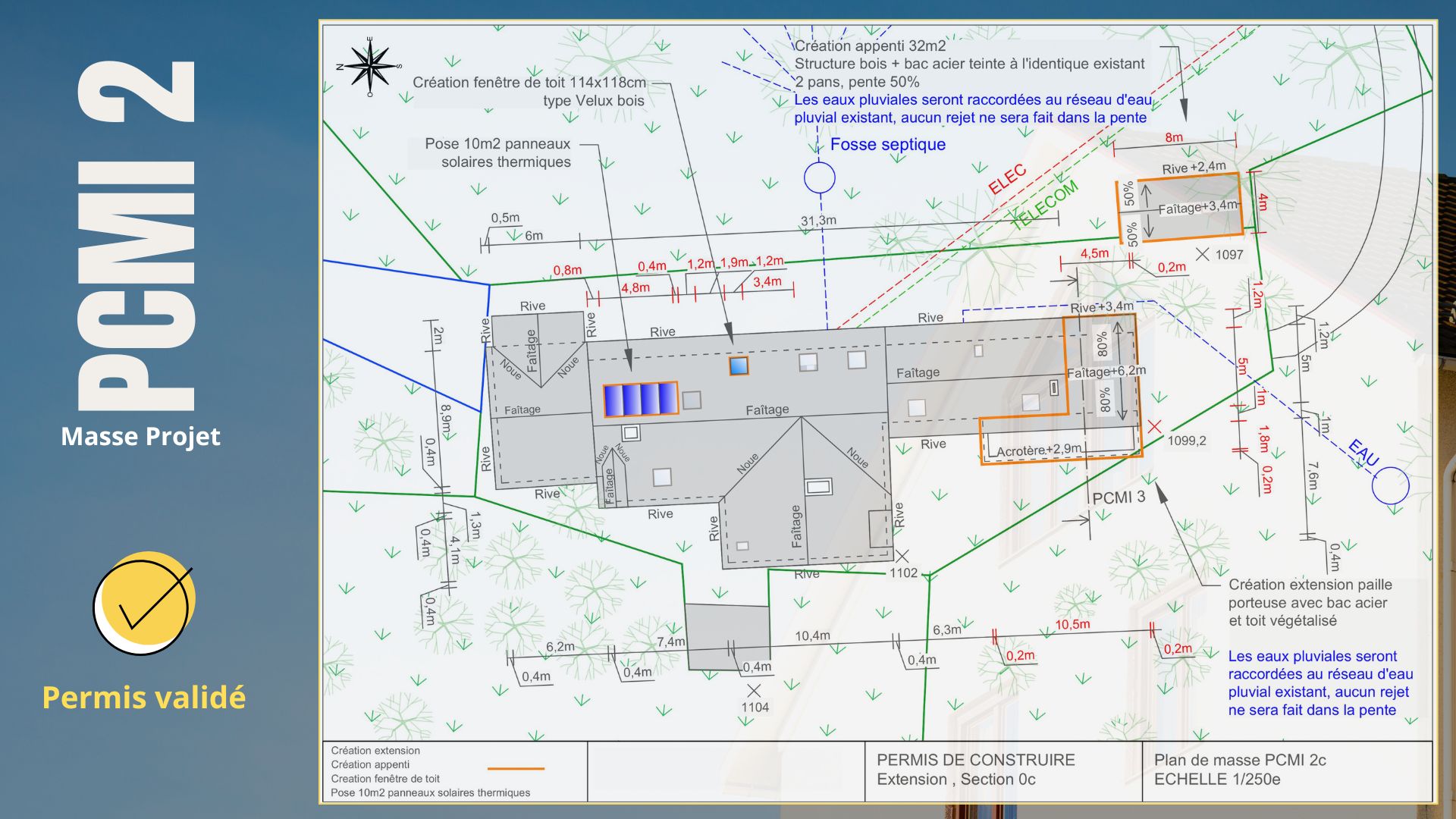Click "ECHELLE 1/250e" scale text
The width and height of the screenshot is (1456, 819).
point(1217,780)
